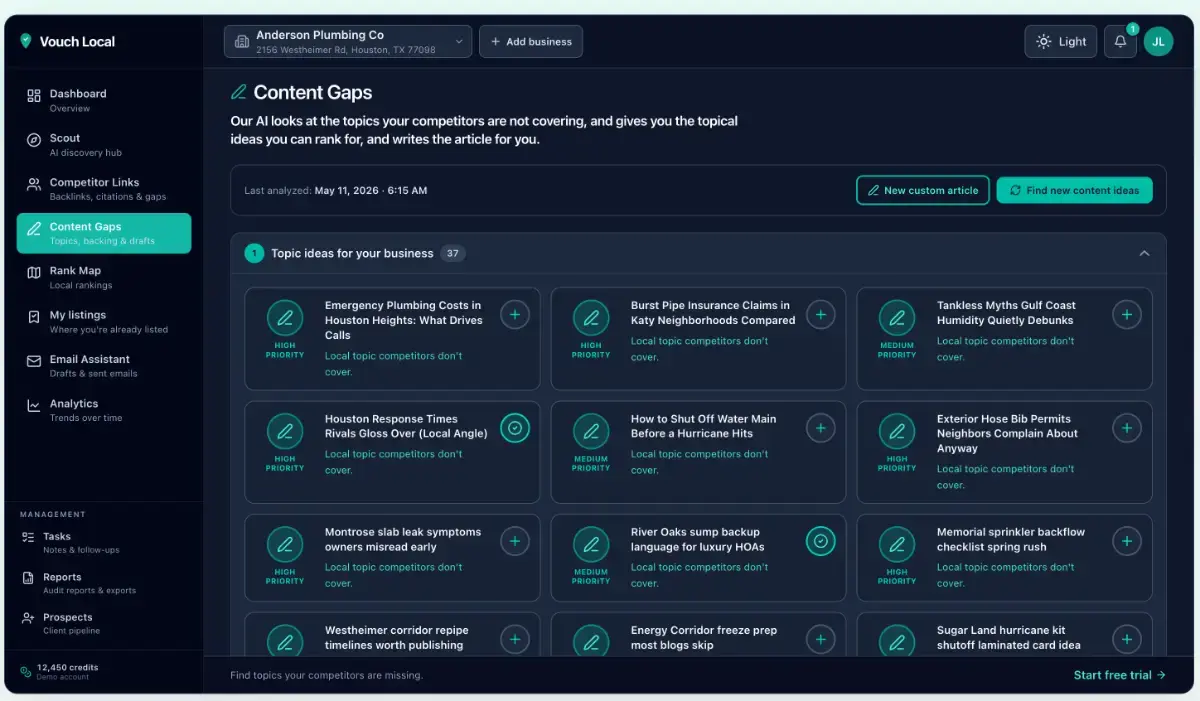Open Houston Response Times Rivals Gloss Over title
Image resolution: width=1200 pixels, height=701 pixels.
pyautogui.click(x=406, y=426)
